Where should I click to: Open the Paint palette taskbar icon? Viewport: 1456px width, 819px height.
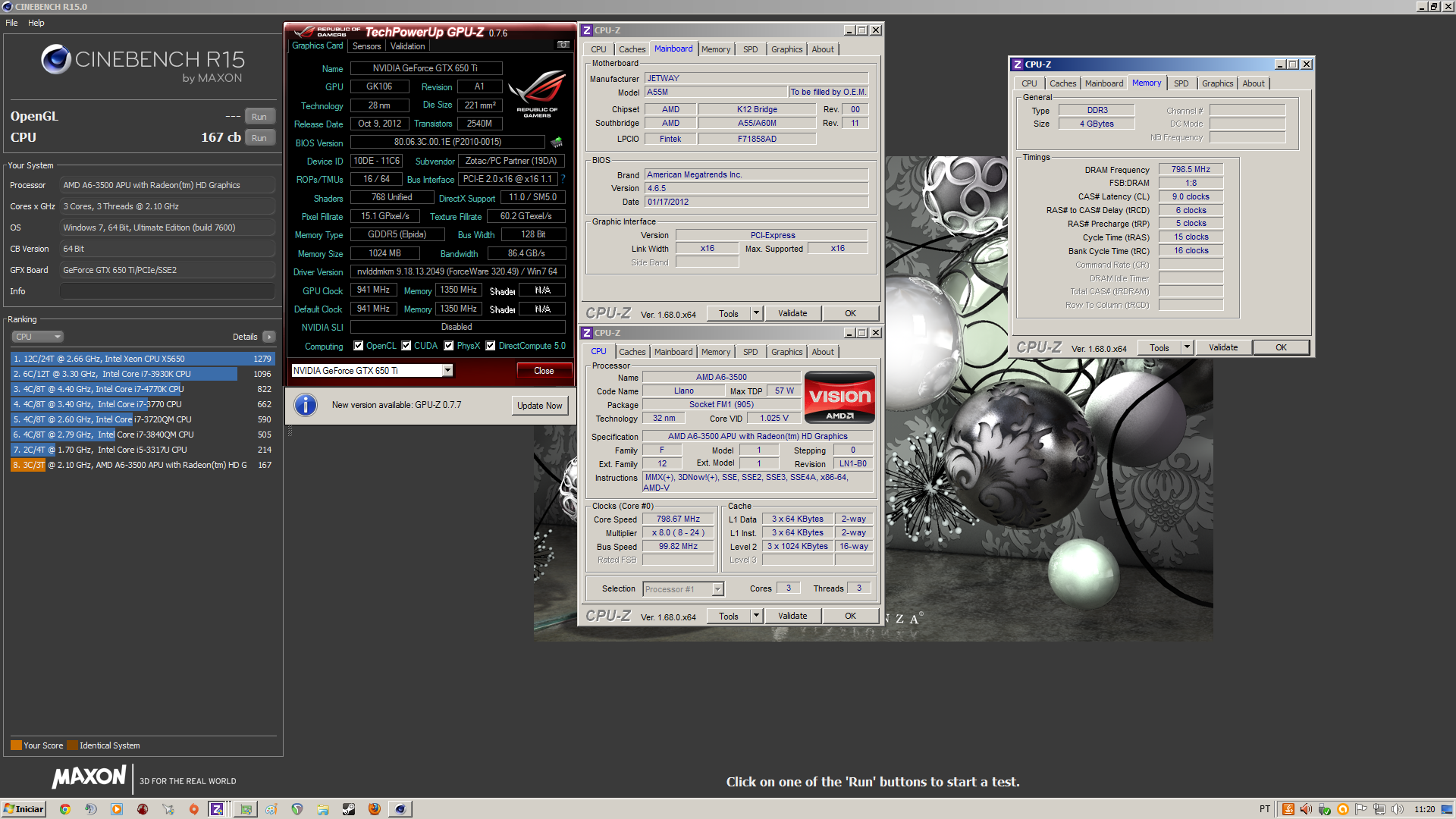[271, 809]
